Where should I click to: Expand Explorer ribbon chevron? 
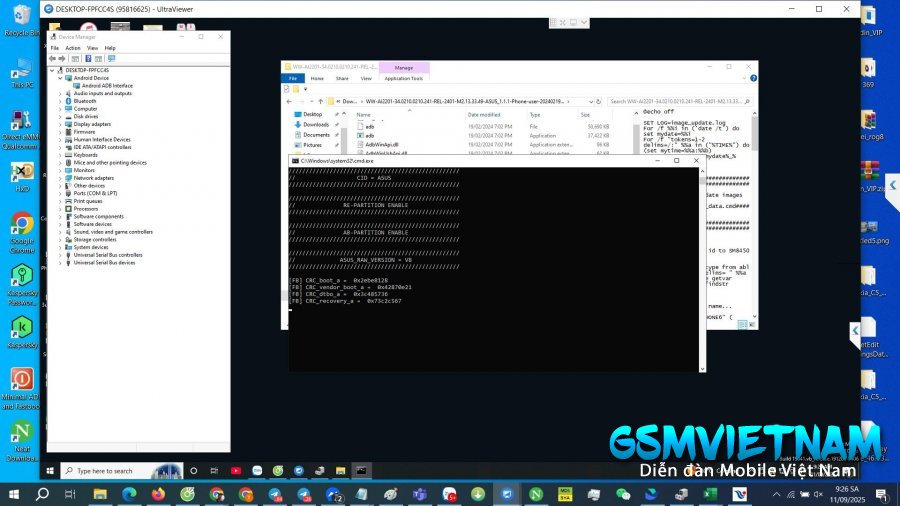(x=744, y=78)
